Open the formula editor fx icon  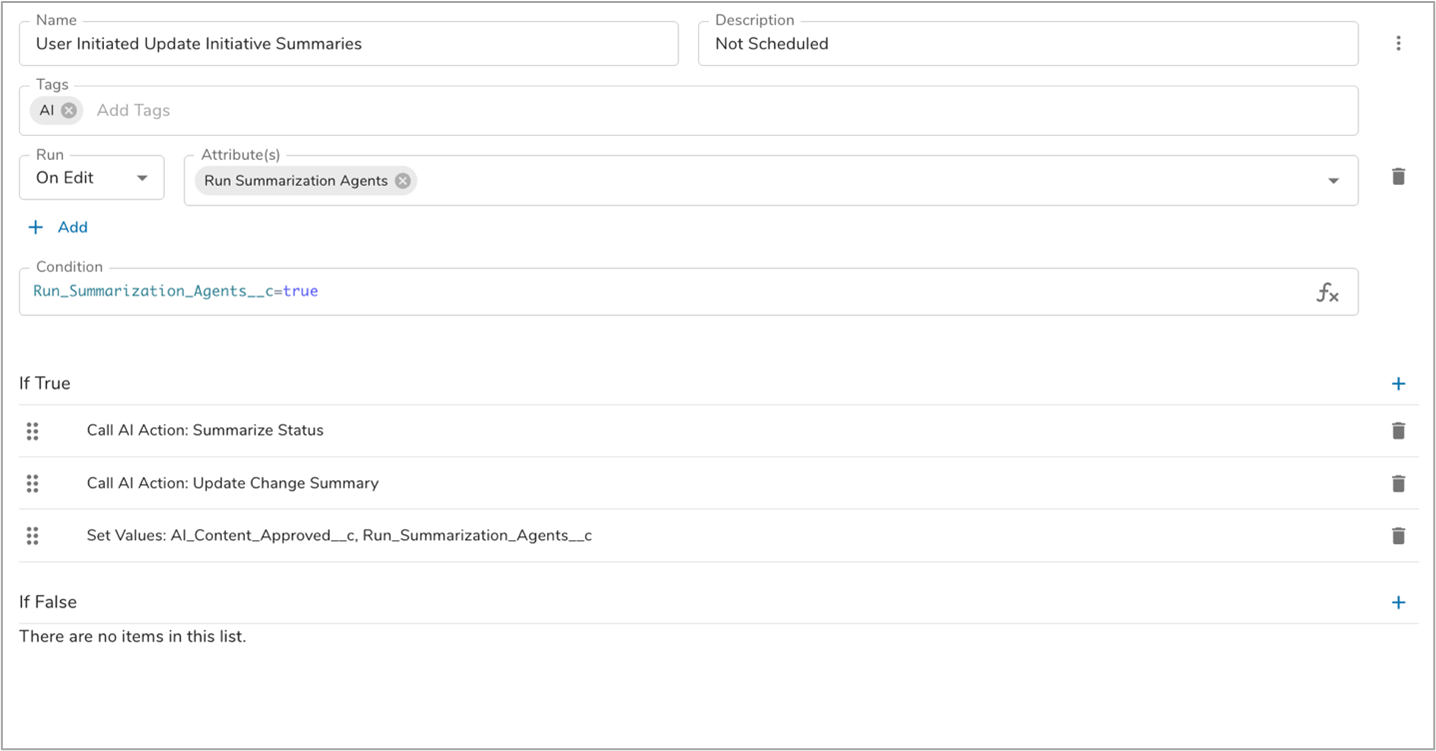pyautogui.click(x=1327, y=293)
